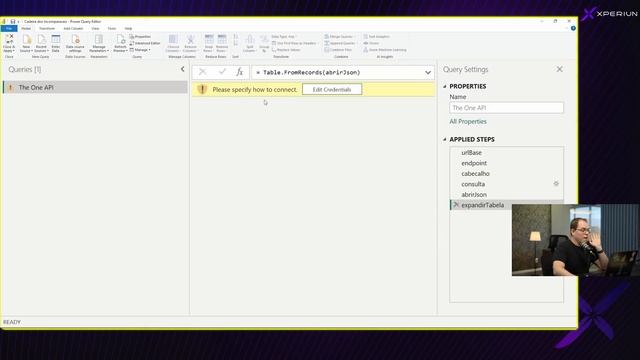The height and width of the screenshot is (360, 640).
Task: Choose Combine Files in Combine group
Action: pyautogui.click(x=338, y=50)
